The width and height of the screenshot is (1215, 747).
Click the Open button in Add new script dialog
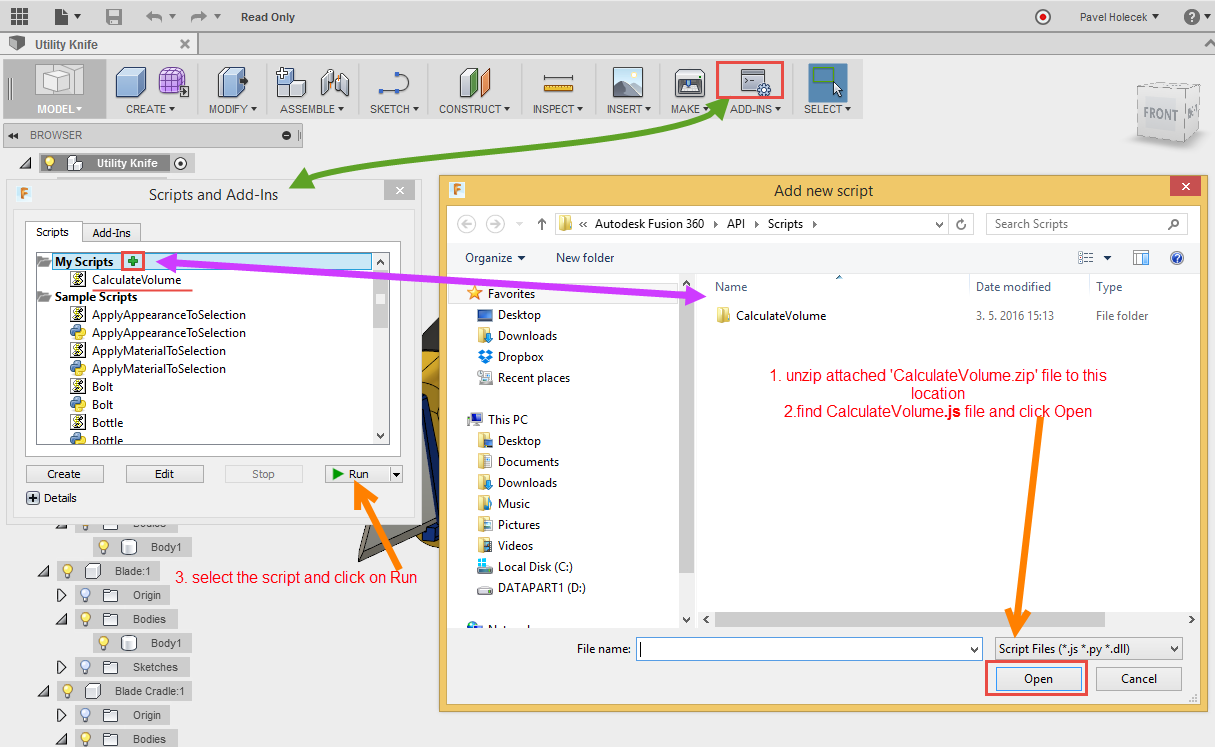pos(1036,678)
